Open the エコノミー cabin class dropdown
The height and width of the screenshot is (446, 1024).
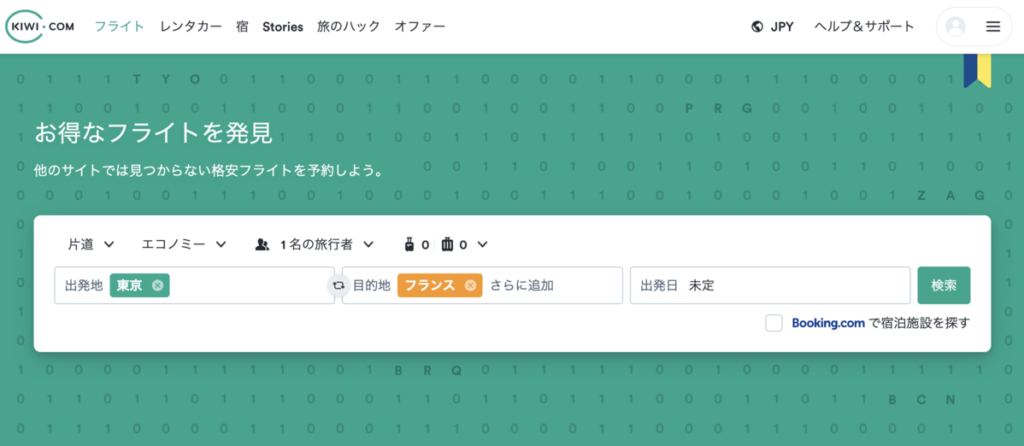click(x=184, y=245)
